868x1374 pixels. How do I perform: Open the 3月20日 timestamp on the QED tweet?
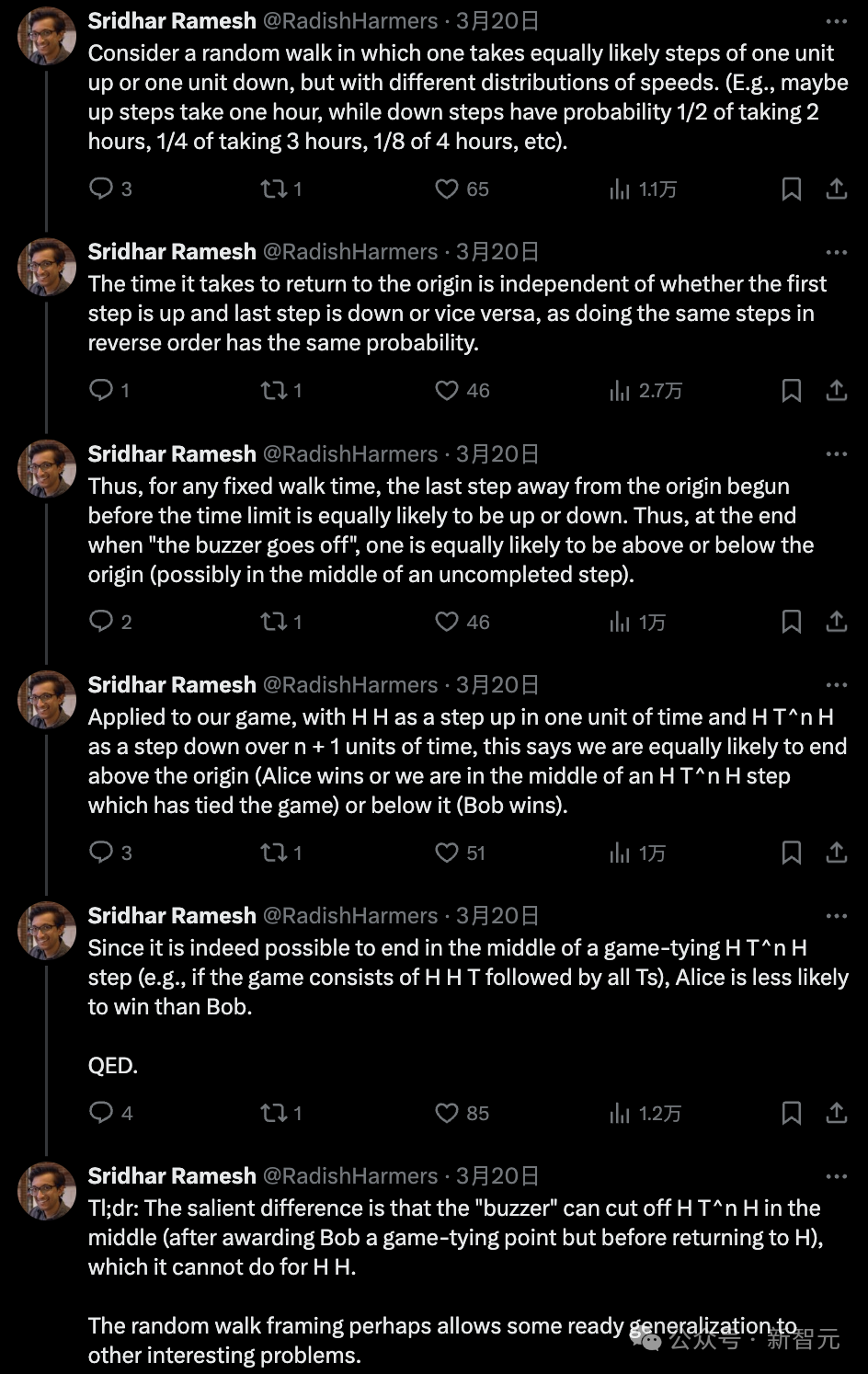(497, 916)
